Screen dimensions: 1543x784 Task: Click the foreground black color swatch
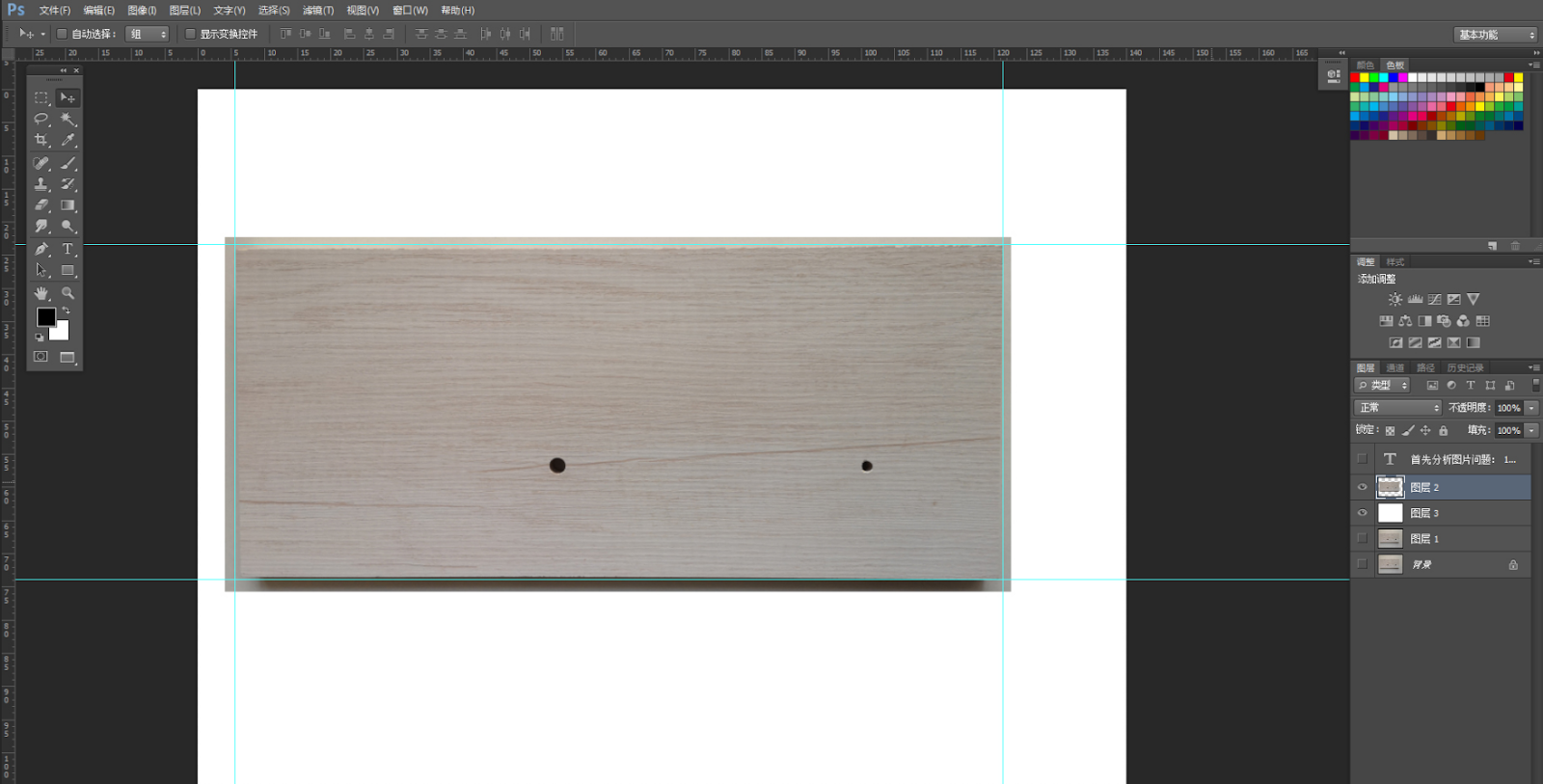[x=45, y=316]
